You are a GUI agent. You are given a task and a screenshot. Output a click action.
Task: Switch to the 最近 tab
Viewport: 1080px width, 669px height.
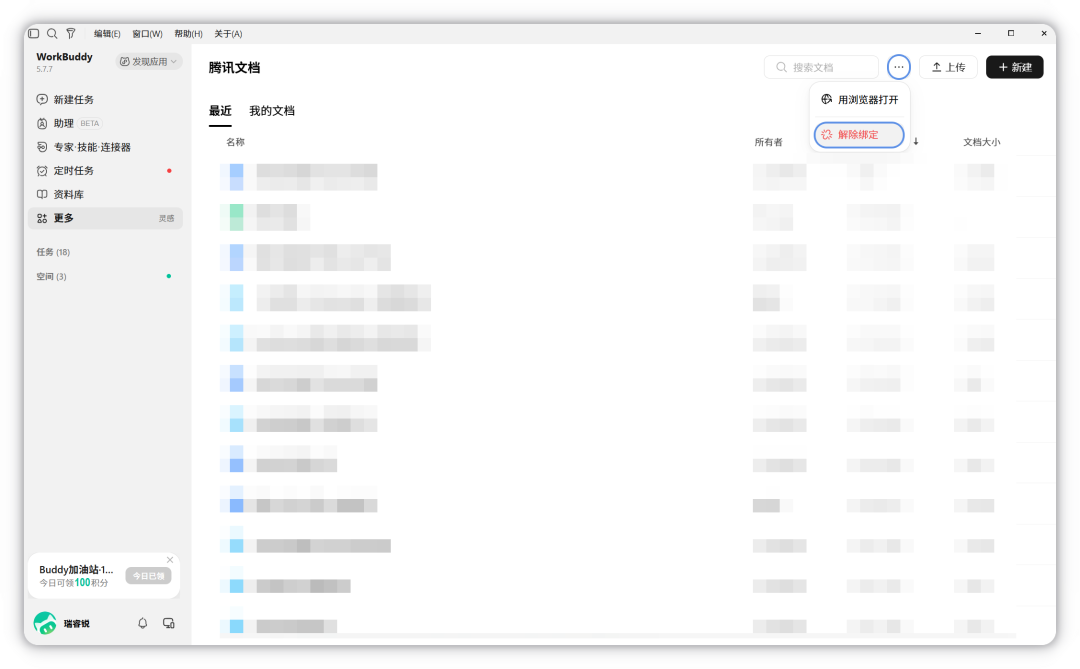220,111
